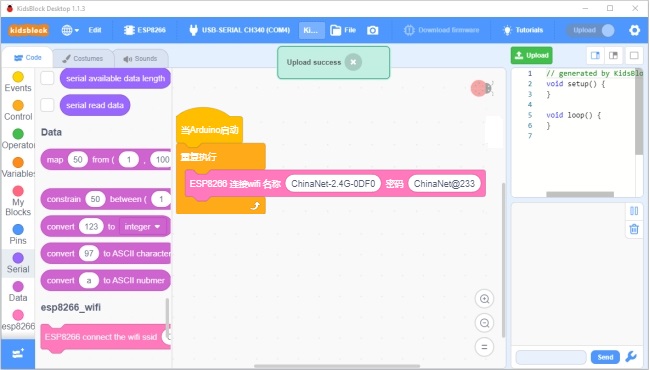The image size is (650, 370).
Task: Click the serial available data length block
Action: click(x=115, y=78)
